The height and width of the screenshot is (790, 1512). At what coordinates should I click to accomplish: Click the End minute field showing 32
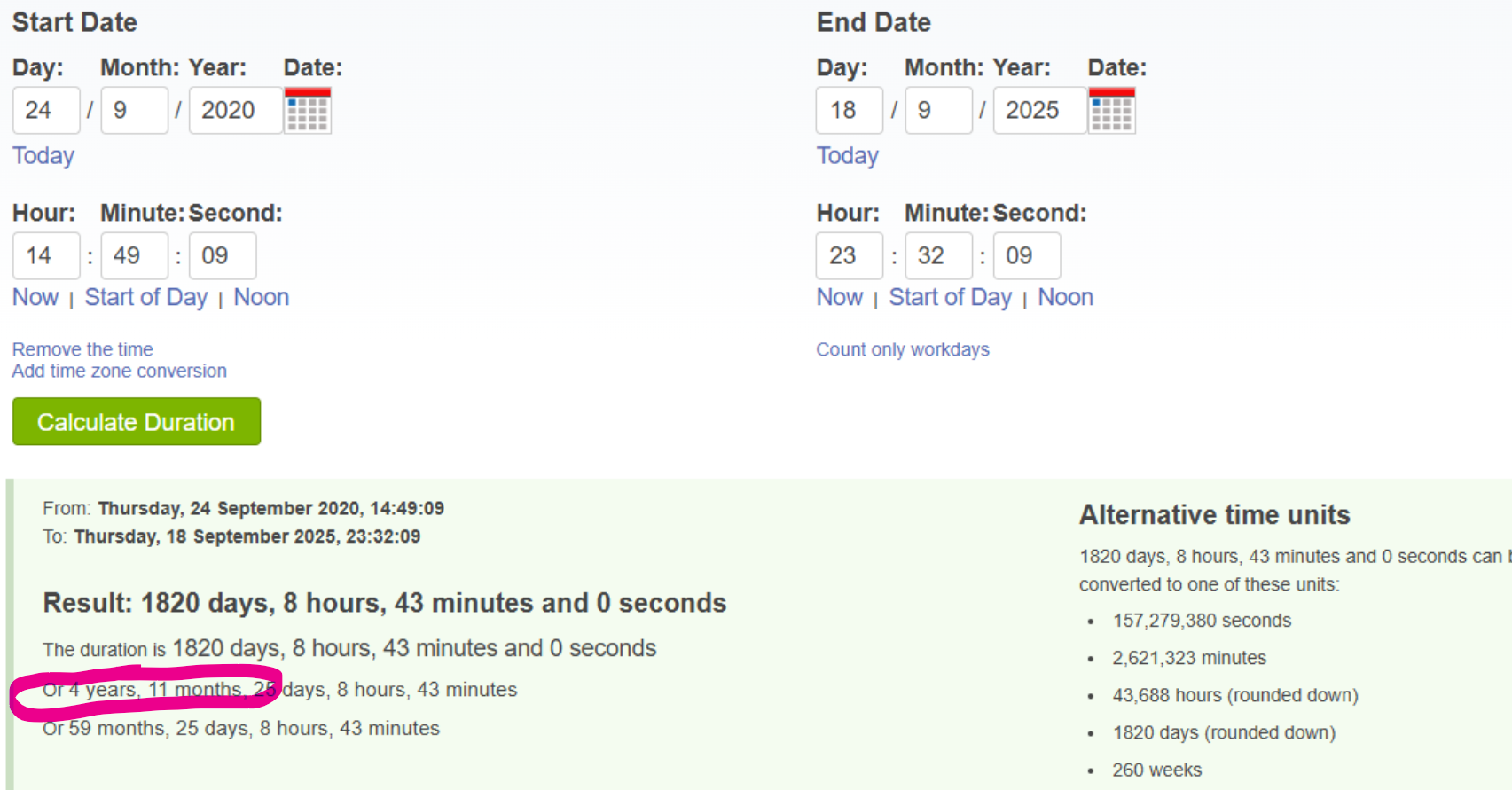point(939,256)
